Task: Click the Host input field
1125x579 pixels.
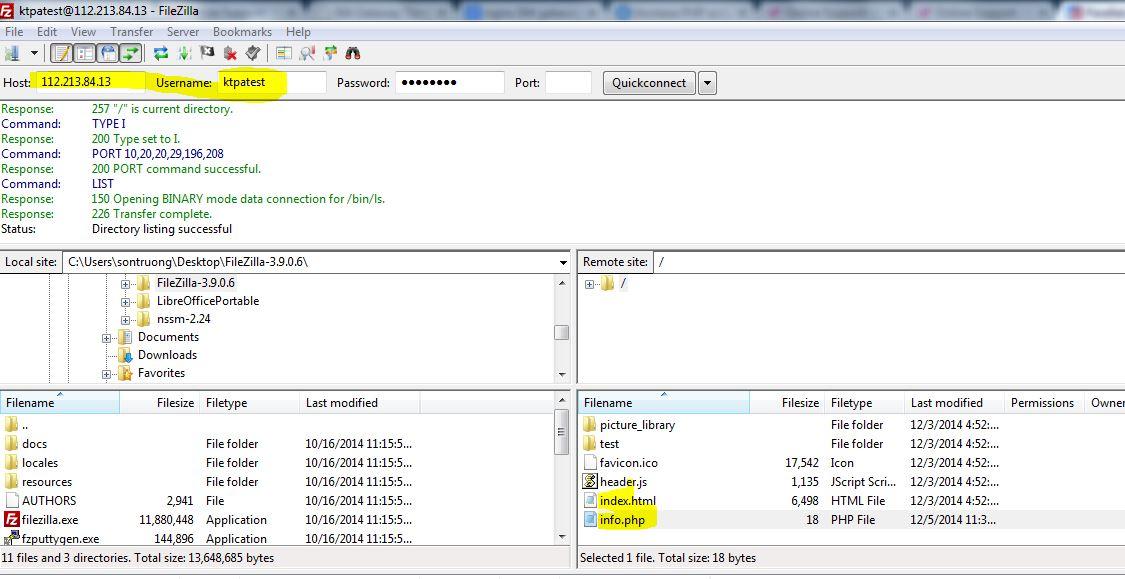Action: tap(91, 83)
